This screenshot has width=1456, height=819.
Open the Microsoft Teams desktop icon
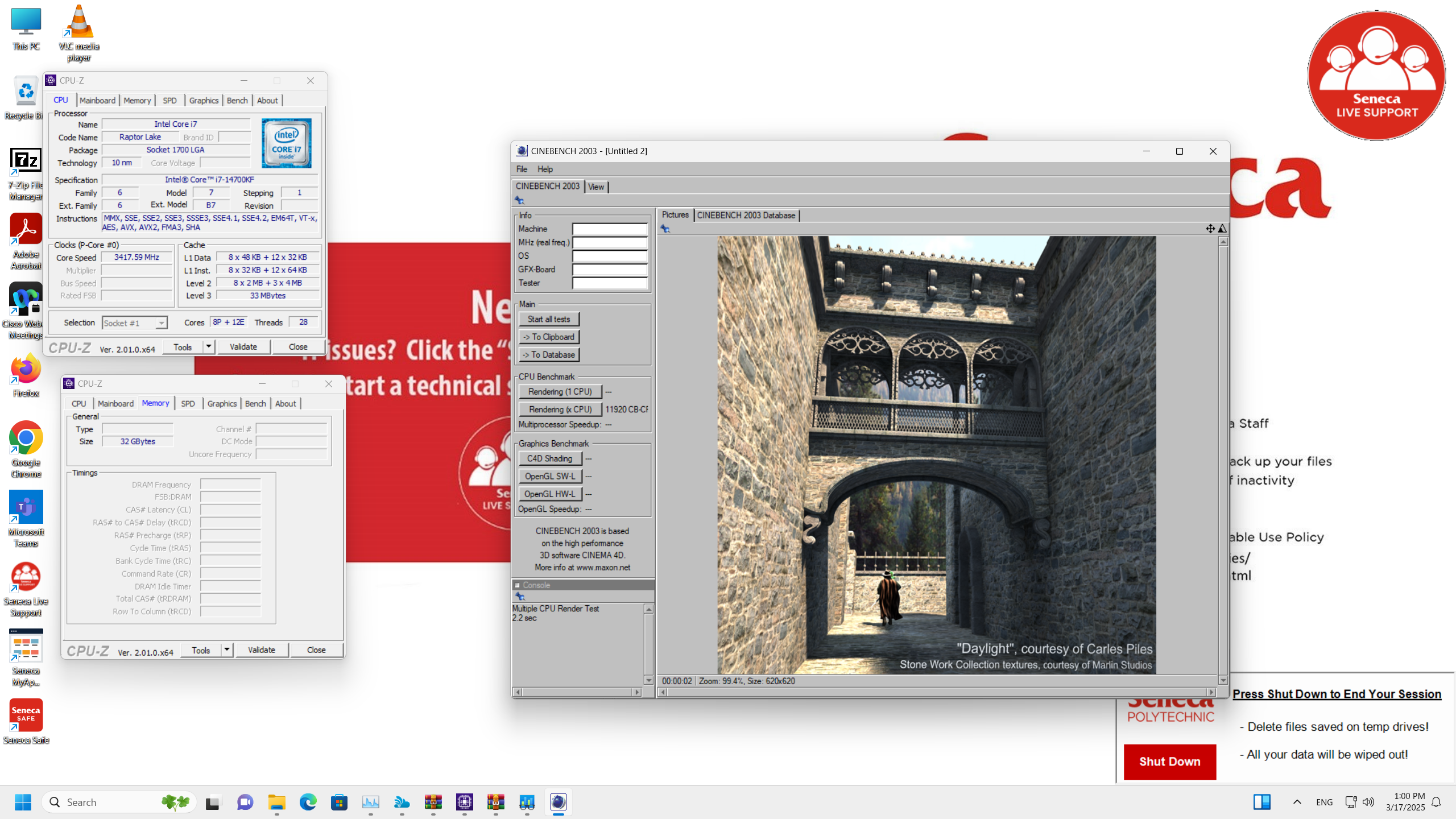point(26,519)
